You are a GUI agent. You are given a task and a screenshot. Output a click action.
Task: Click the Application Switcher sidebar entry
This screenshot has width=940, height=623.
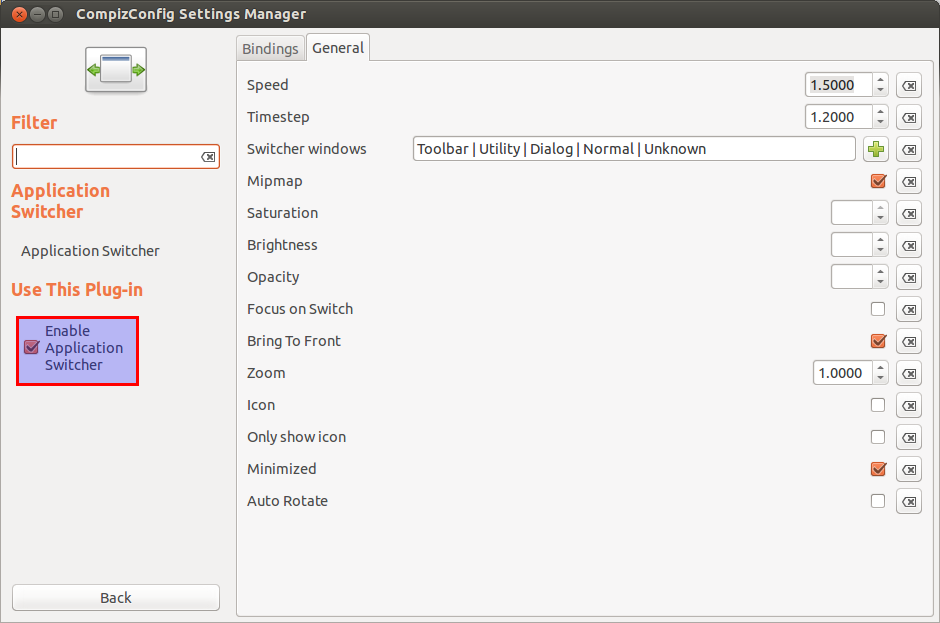point(90,251)
